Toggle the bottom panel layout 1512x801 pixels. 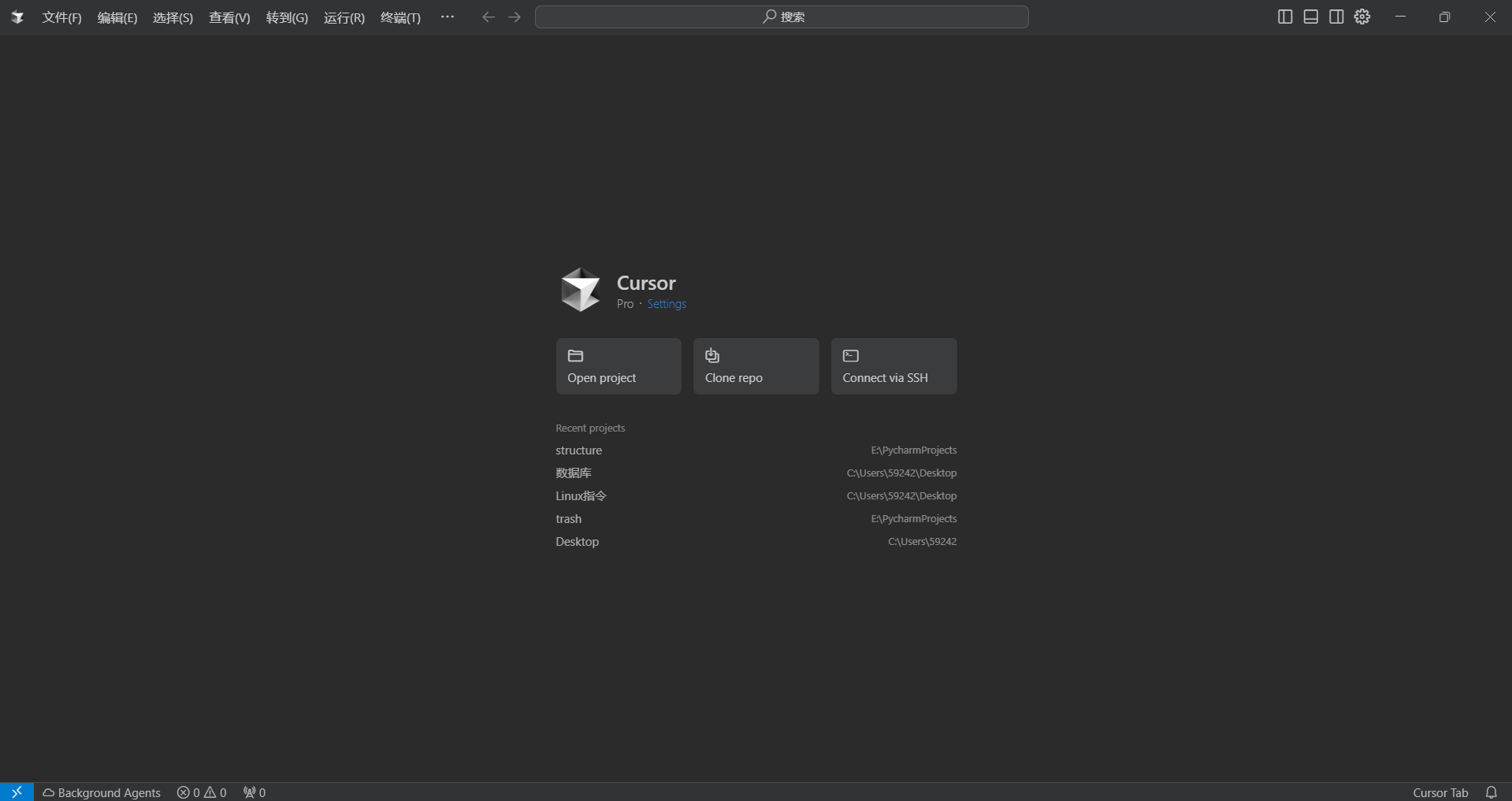coord(1311,17)
